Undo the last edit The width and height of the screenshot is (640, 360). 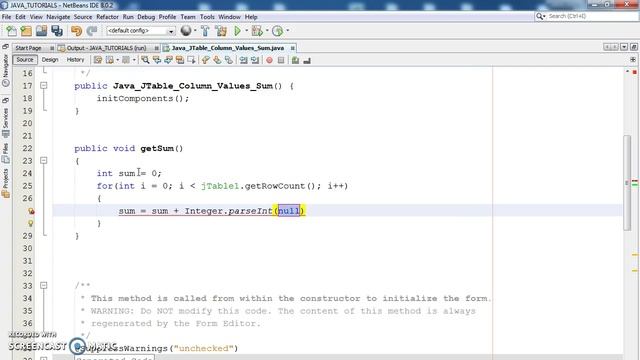[x=76, y=31]
